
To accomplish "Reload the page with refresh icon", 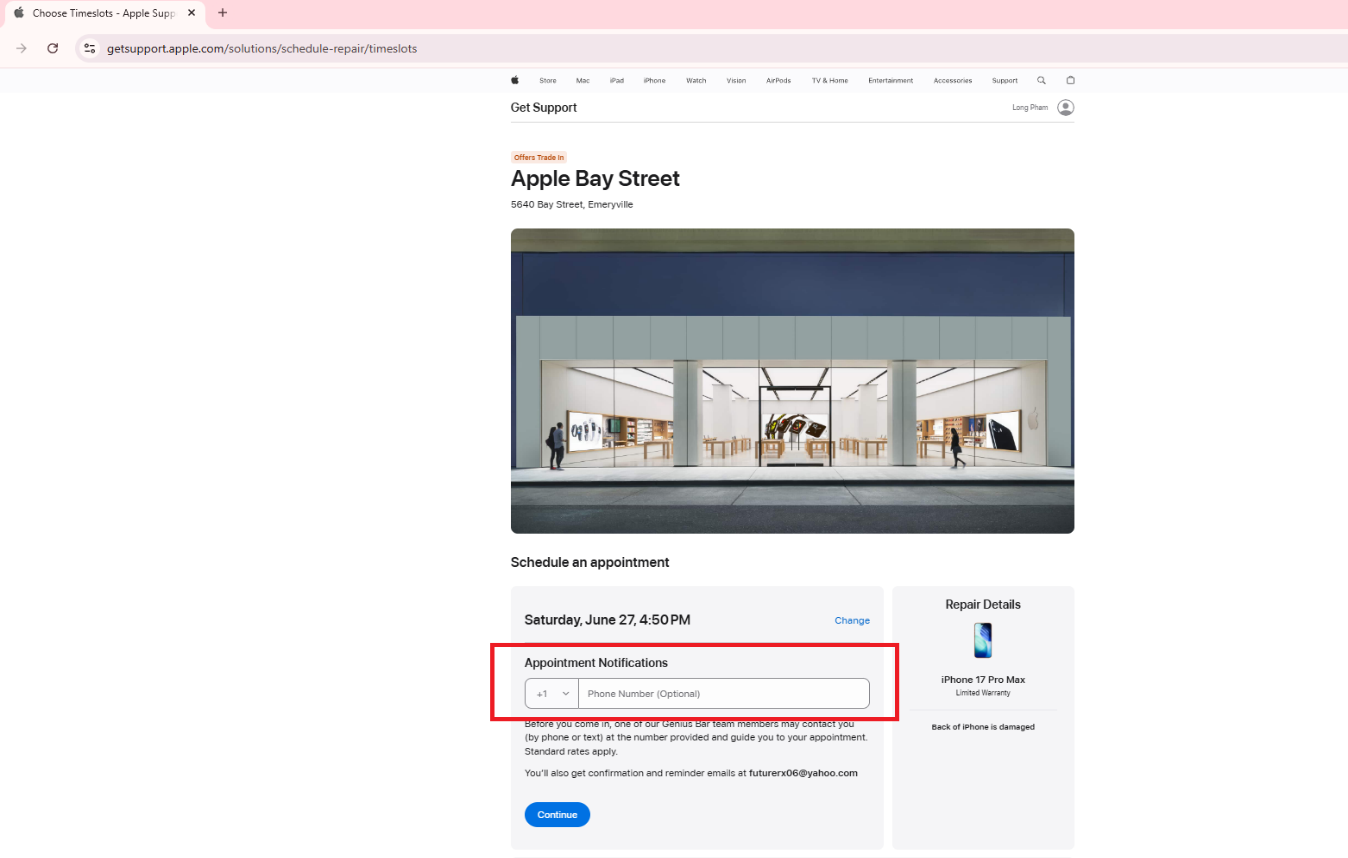I will click(53, 48).
